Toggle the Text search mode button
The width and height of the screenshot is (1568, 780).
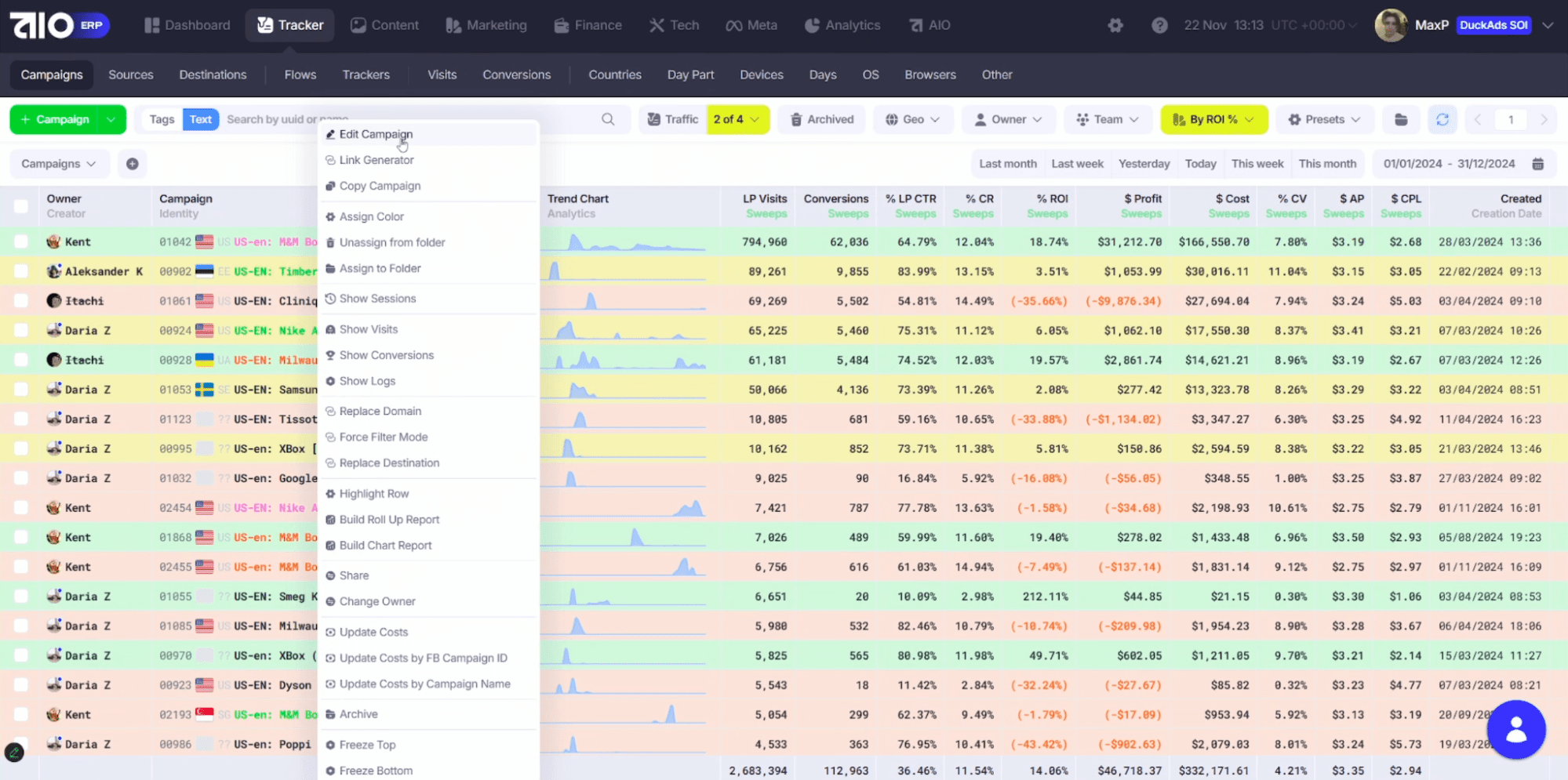point(200,119)
